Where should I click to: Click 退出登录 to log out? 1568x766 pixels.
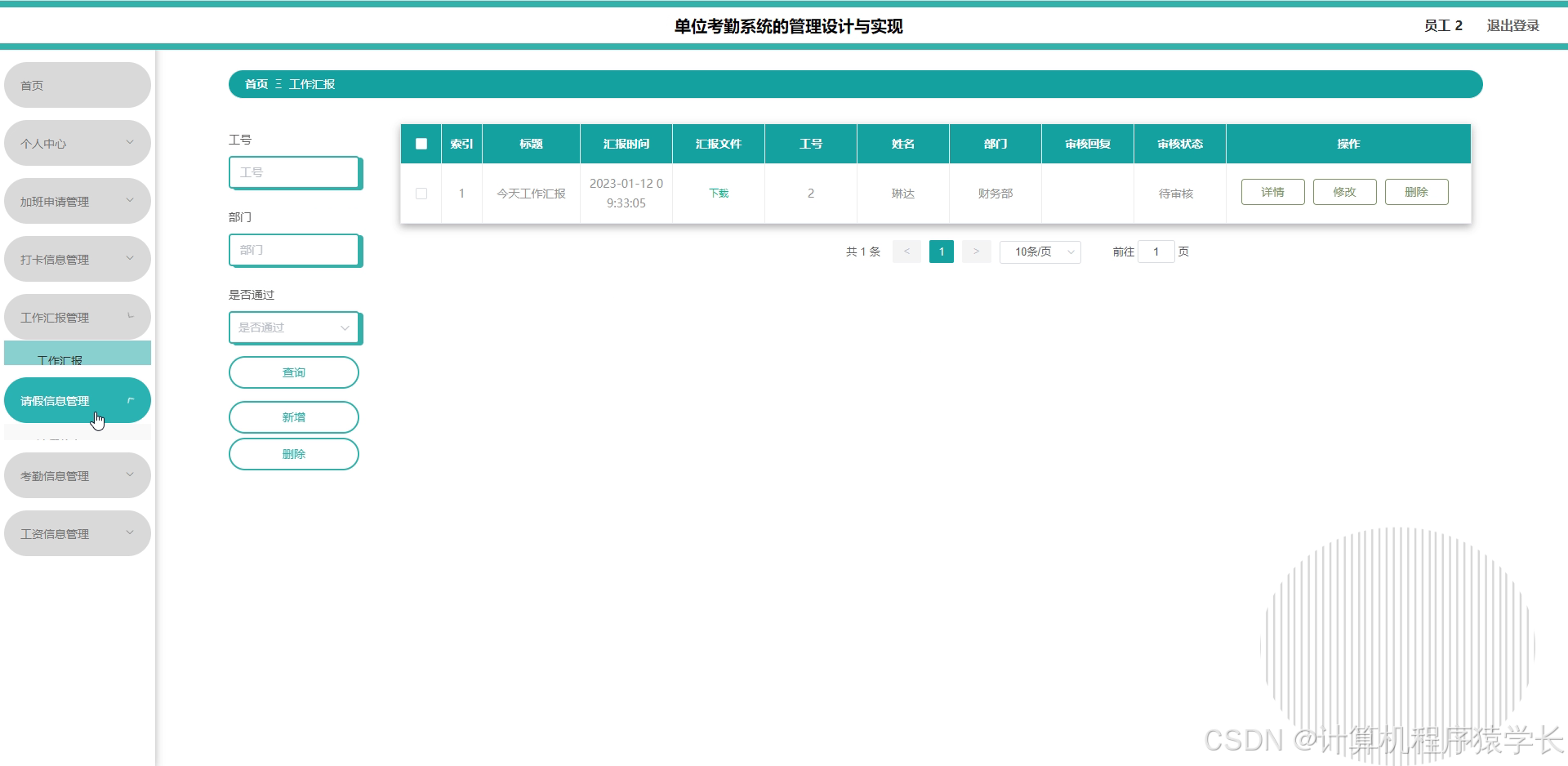pos(1512,25)
